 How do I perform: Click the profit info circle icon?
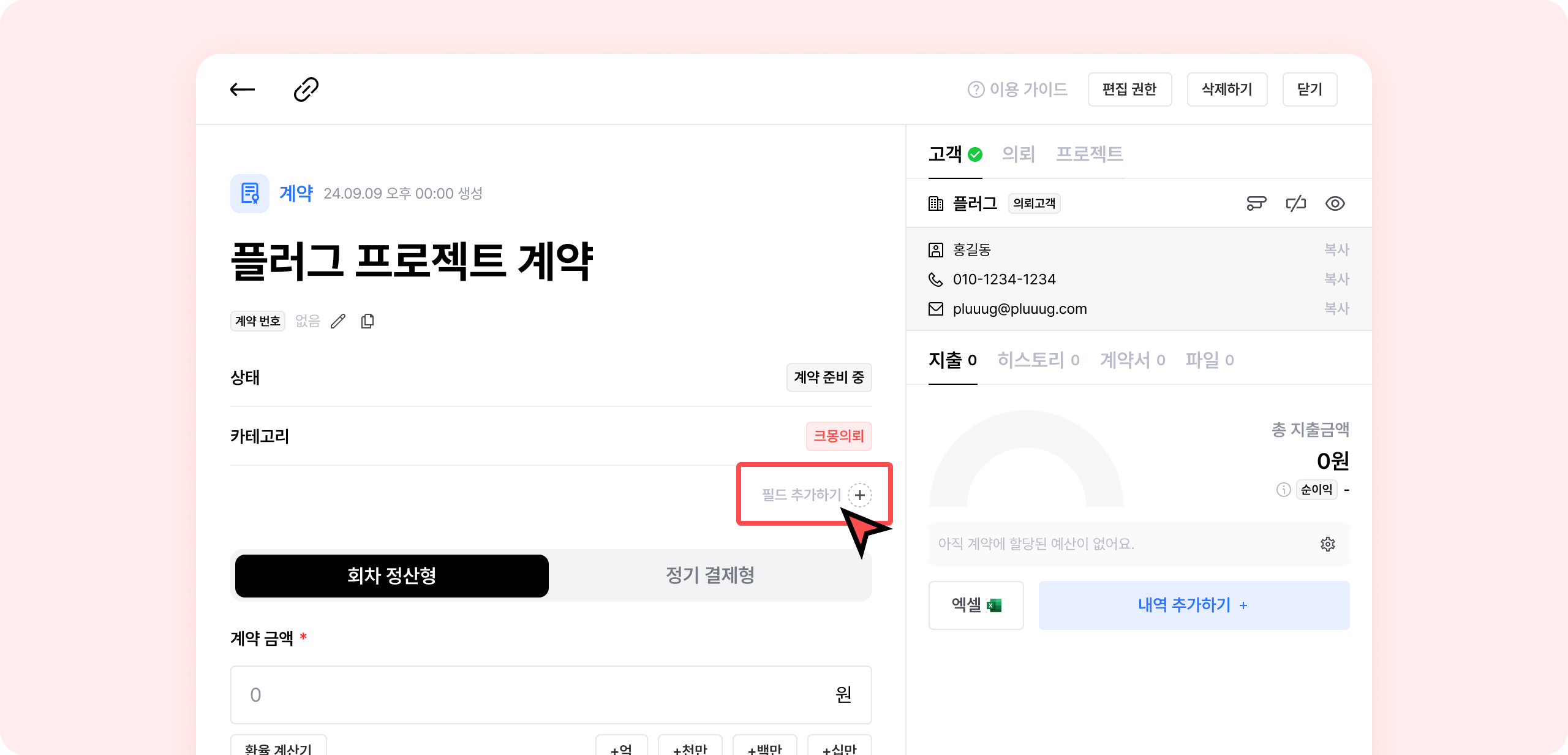[x=1283, y=490]
